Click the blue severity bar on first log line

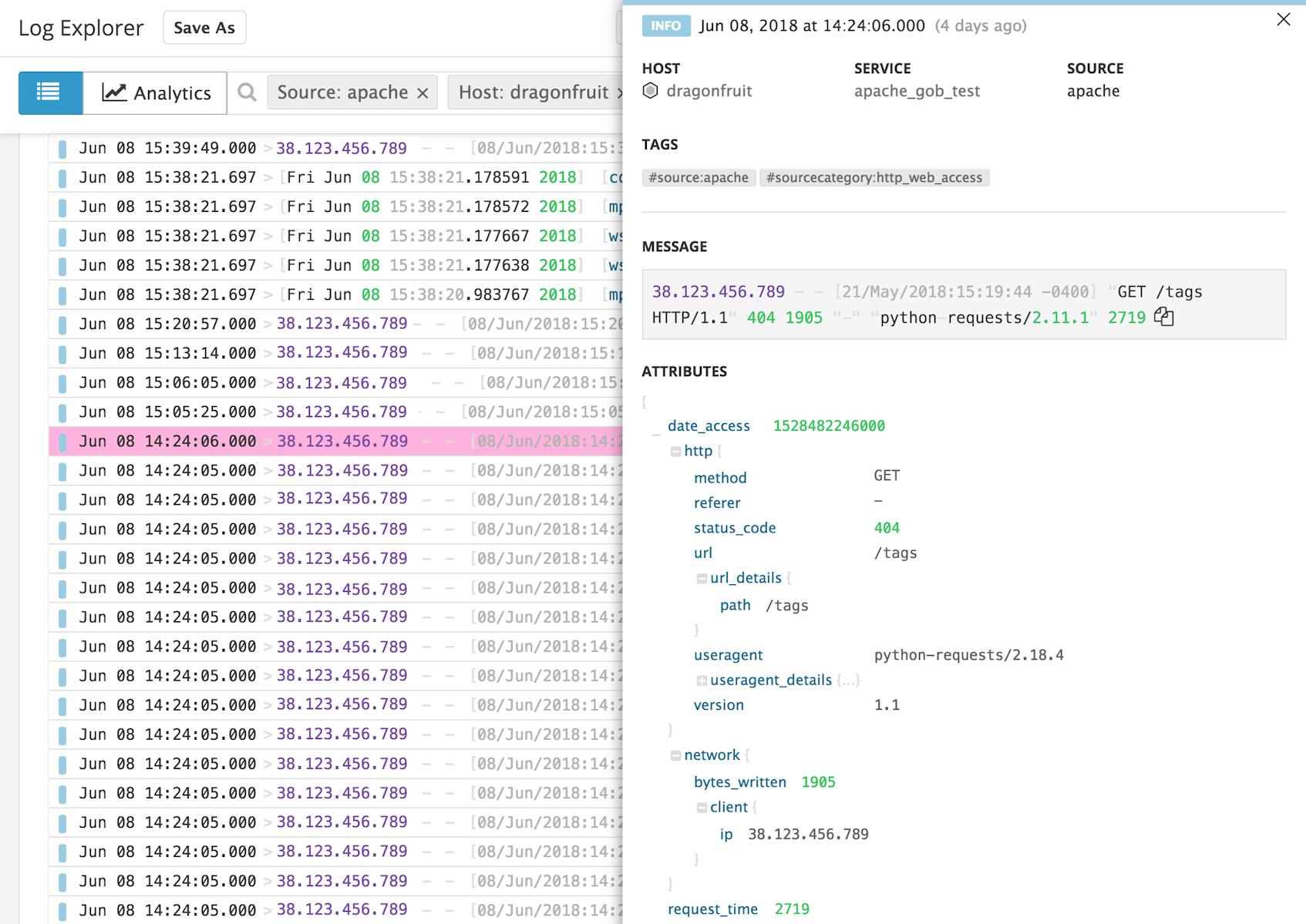pyautogui.click(x=64, y=147)
